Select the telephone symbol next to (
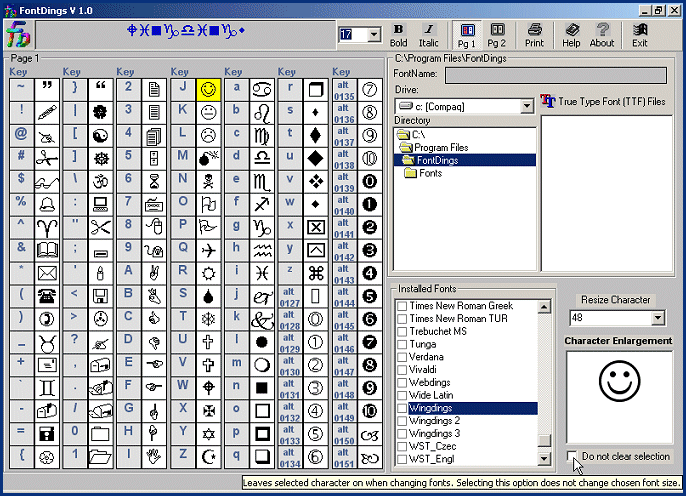The width and height of the screenshot is (686, 496). pyautogui.click(x=47, y=296)
